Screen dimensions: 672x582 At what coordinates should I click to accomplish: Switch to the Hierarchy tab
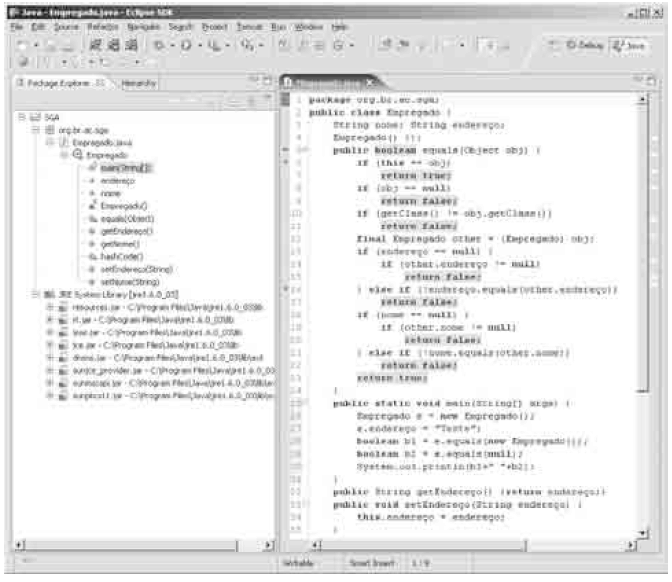139,84
